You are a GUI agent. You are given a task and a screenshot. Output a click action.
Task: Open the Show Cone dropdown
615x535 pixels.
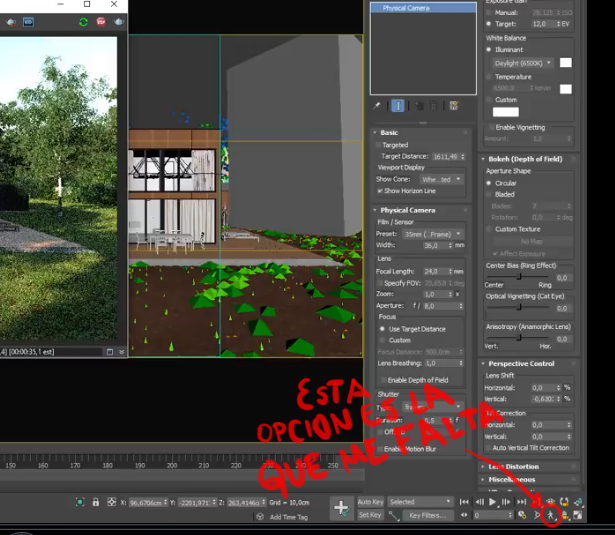441,179
